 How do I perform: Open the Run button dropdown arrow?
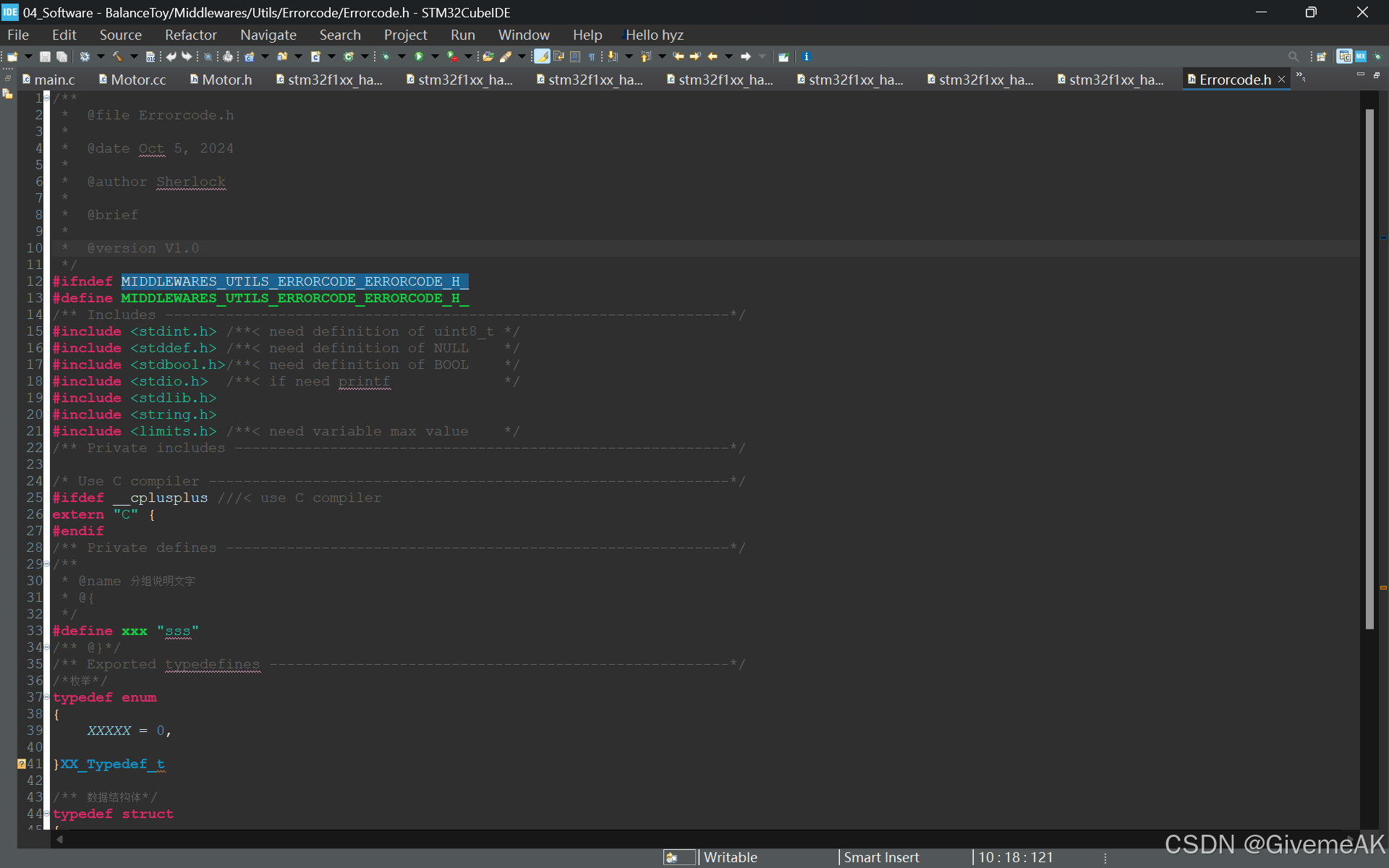pos(435,56)
